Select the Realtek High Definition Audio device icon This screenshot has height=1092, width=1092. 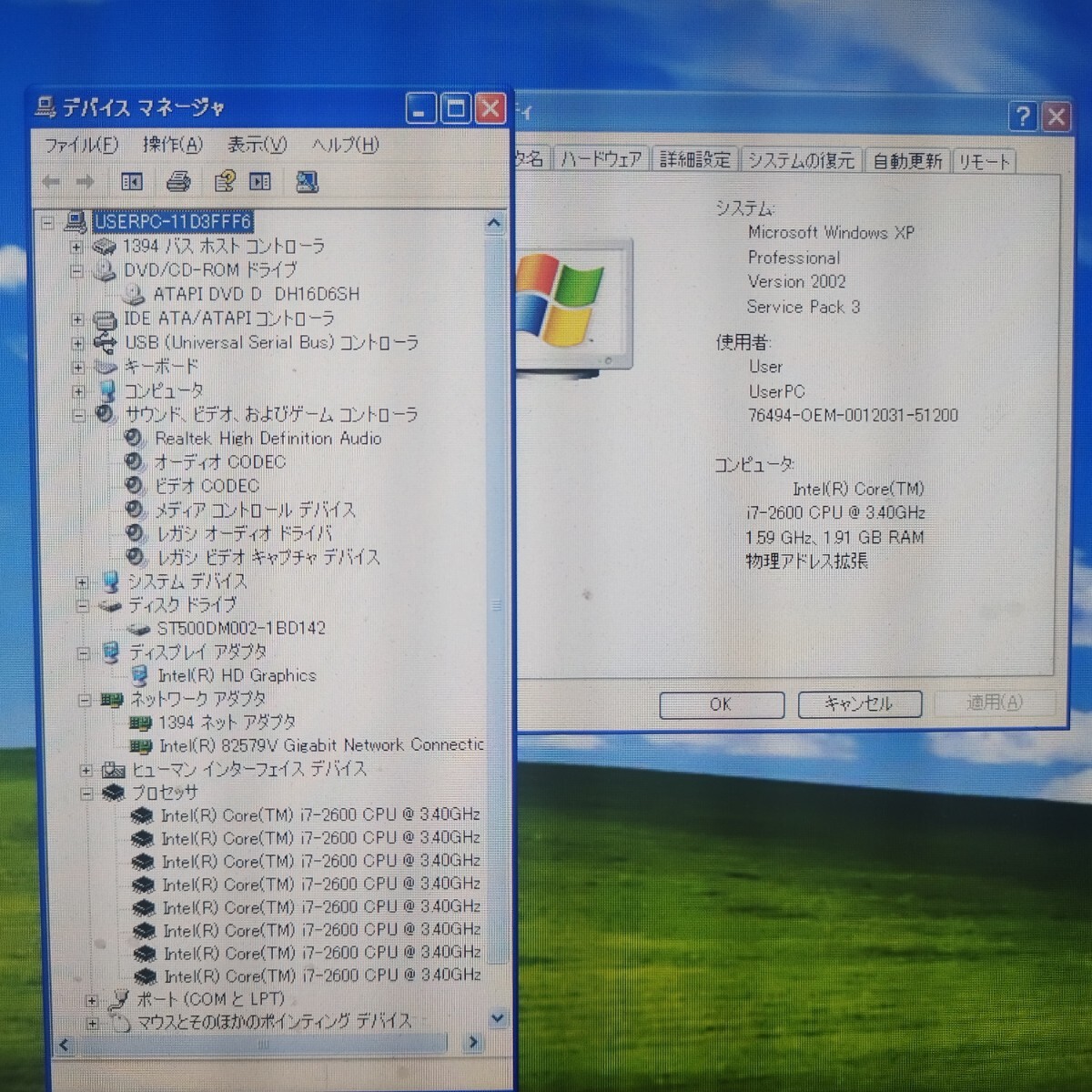click(134, 439)
